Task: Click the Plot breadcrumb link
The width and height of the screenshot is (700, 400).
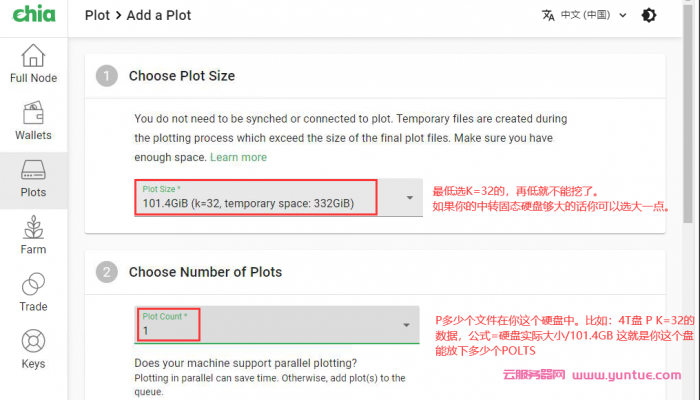Action: coord(98,15)
